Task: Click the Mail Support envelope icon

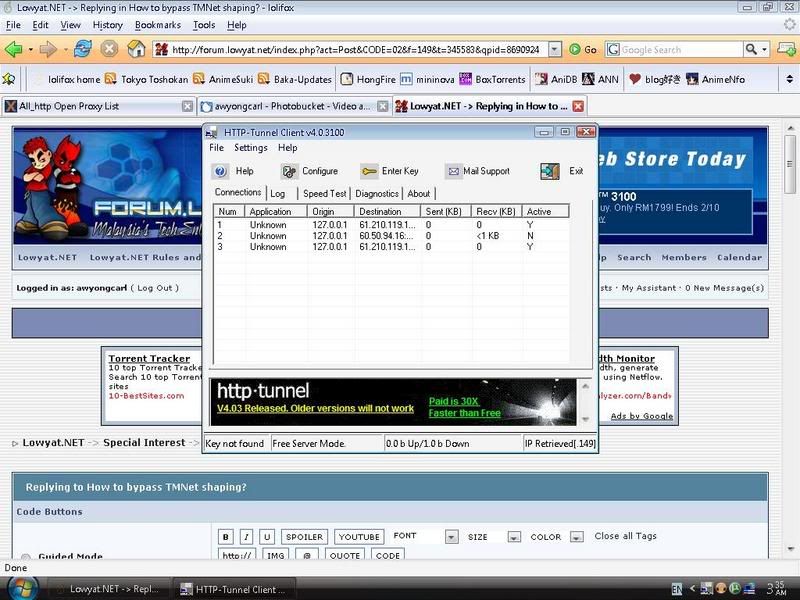Action: coord(453,171)
